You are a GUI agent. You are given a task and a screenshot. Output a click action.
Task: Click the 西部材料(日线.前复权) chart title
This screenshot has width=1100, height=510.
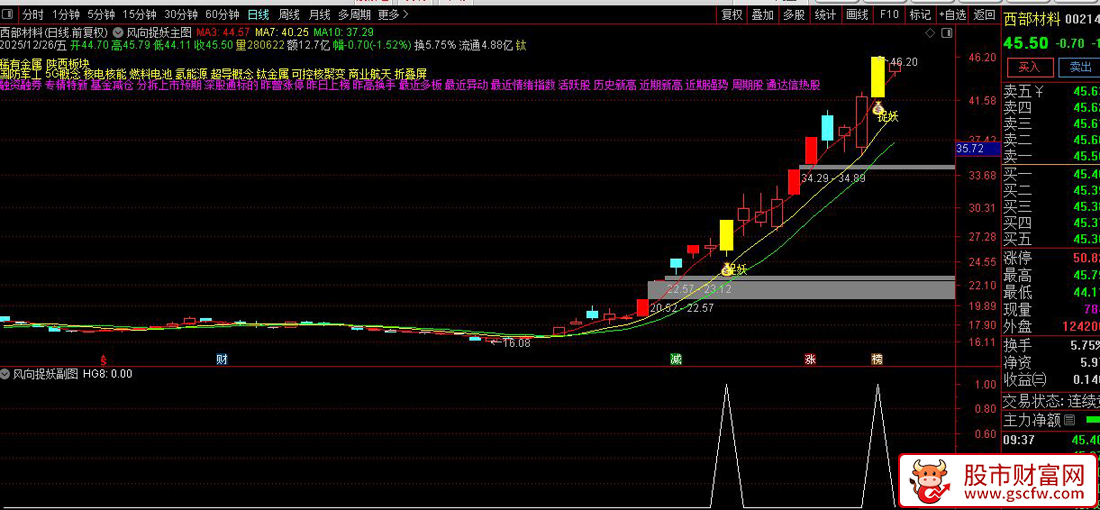tap(54, 32)
